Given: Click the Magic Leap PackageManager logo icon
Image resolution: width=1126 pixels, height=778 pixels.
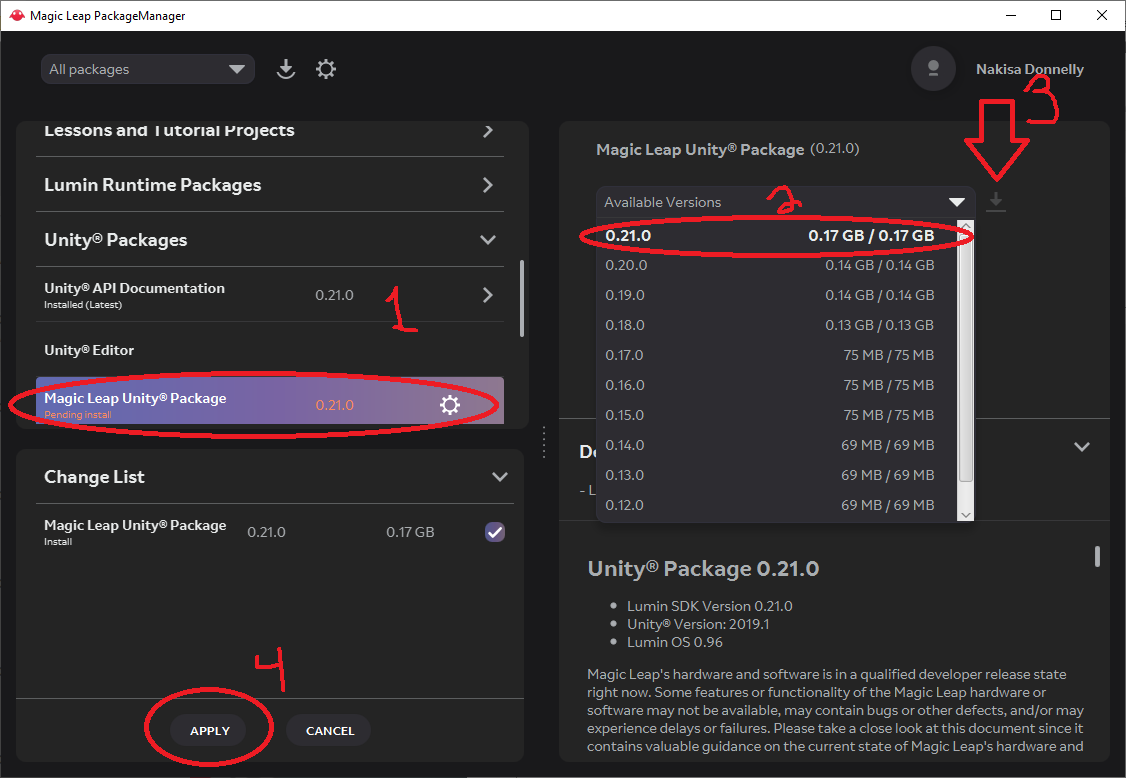Looking at the screenshot, I should [x=16, y=15].
